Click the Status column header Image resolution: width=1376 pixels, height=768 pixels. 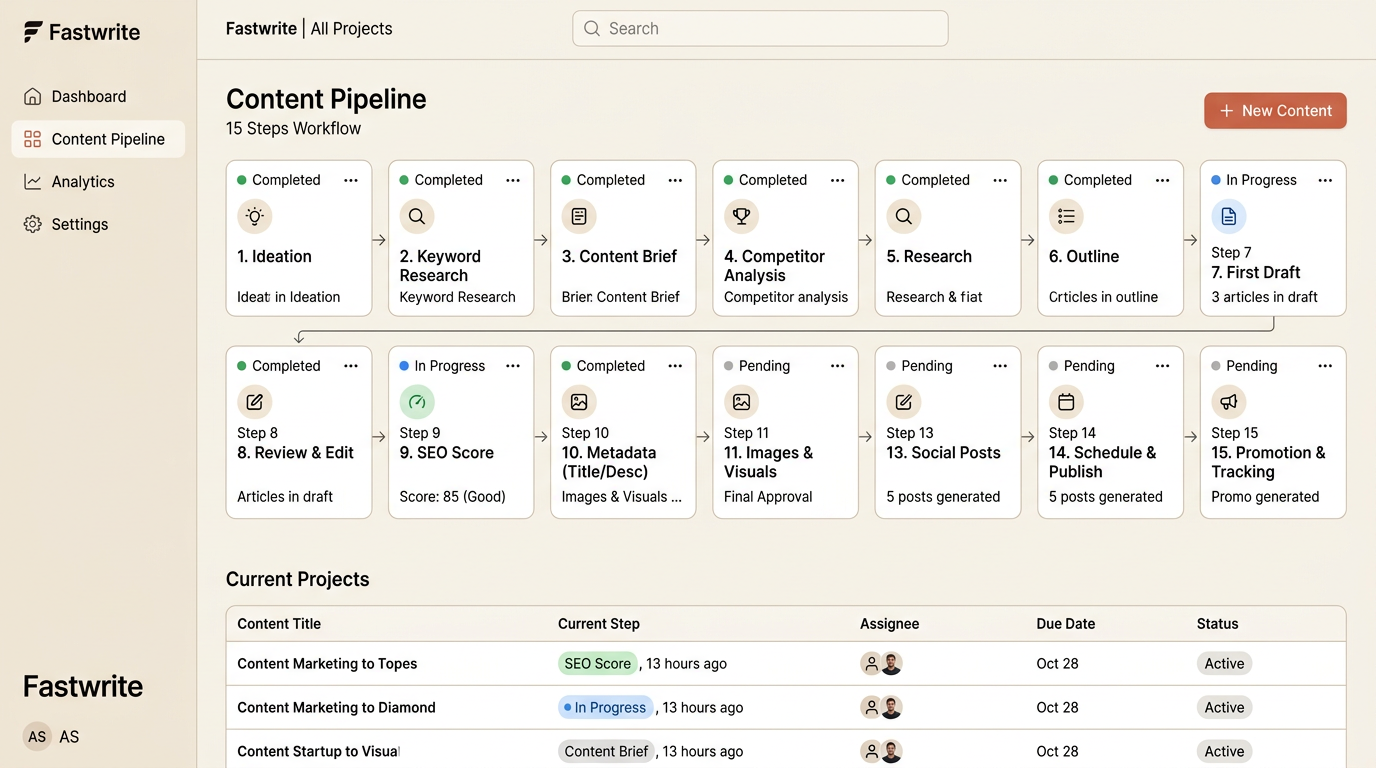[x=1217, y=624]
